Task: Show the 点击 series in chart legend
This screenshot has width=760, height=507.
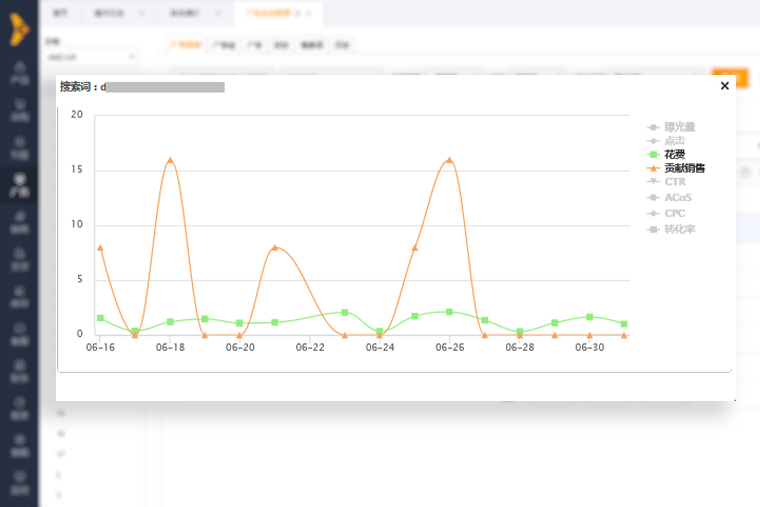Action: pos(673,141)
